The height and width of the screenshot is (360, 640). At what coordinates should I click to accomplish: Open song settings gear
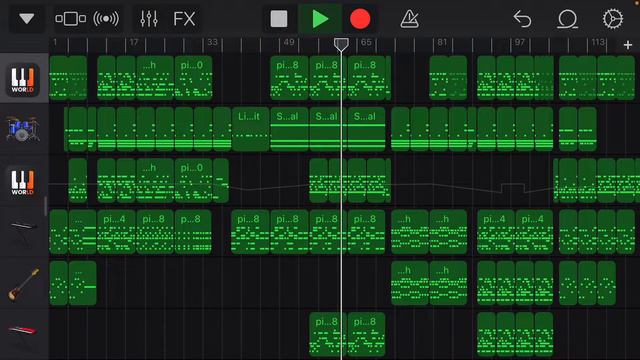pos(613,19)
